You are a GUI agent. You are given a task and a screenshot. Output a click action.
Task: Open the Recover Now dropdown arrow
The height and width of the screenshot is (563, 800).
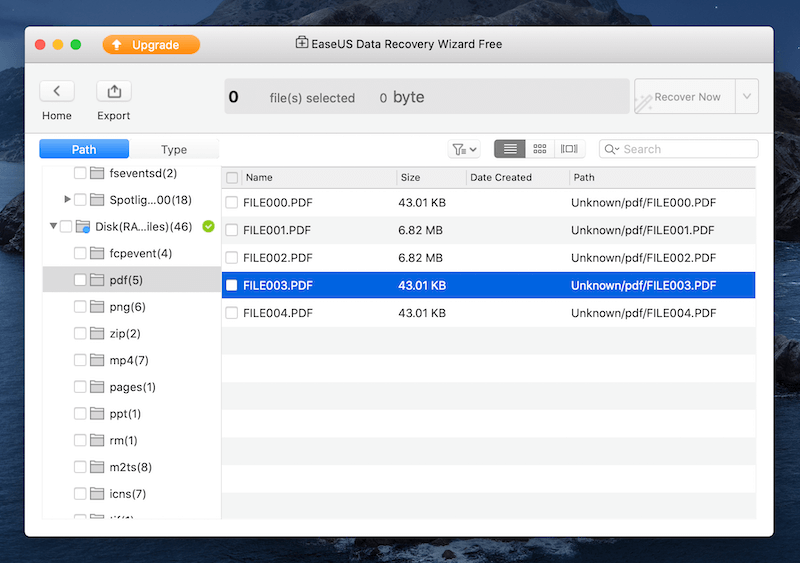(747, 96)
